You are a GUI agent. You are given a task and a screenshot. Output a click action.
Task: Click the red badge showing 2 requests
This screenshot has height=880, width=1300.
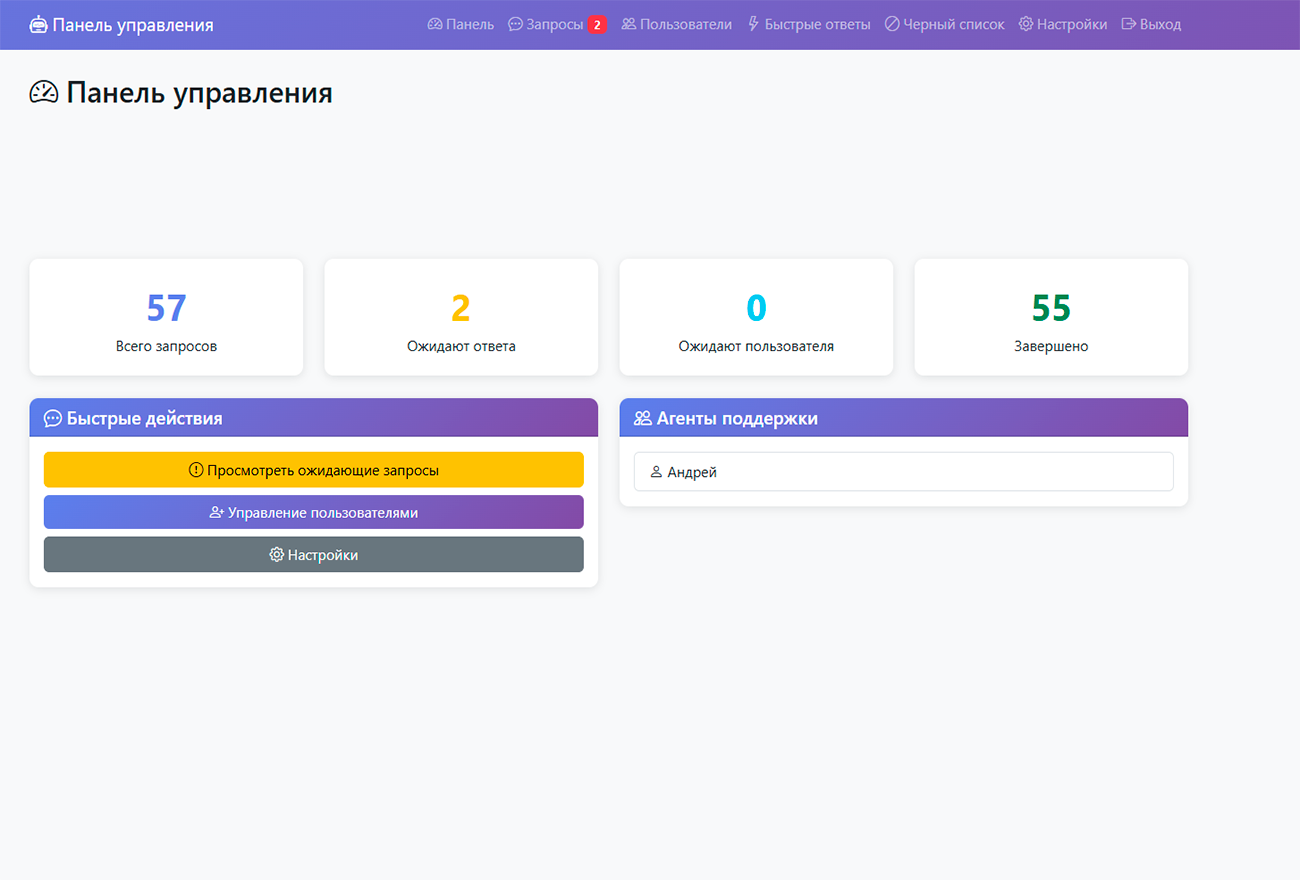pos(597,25)
